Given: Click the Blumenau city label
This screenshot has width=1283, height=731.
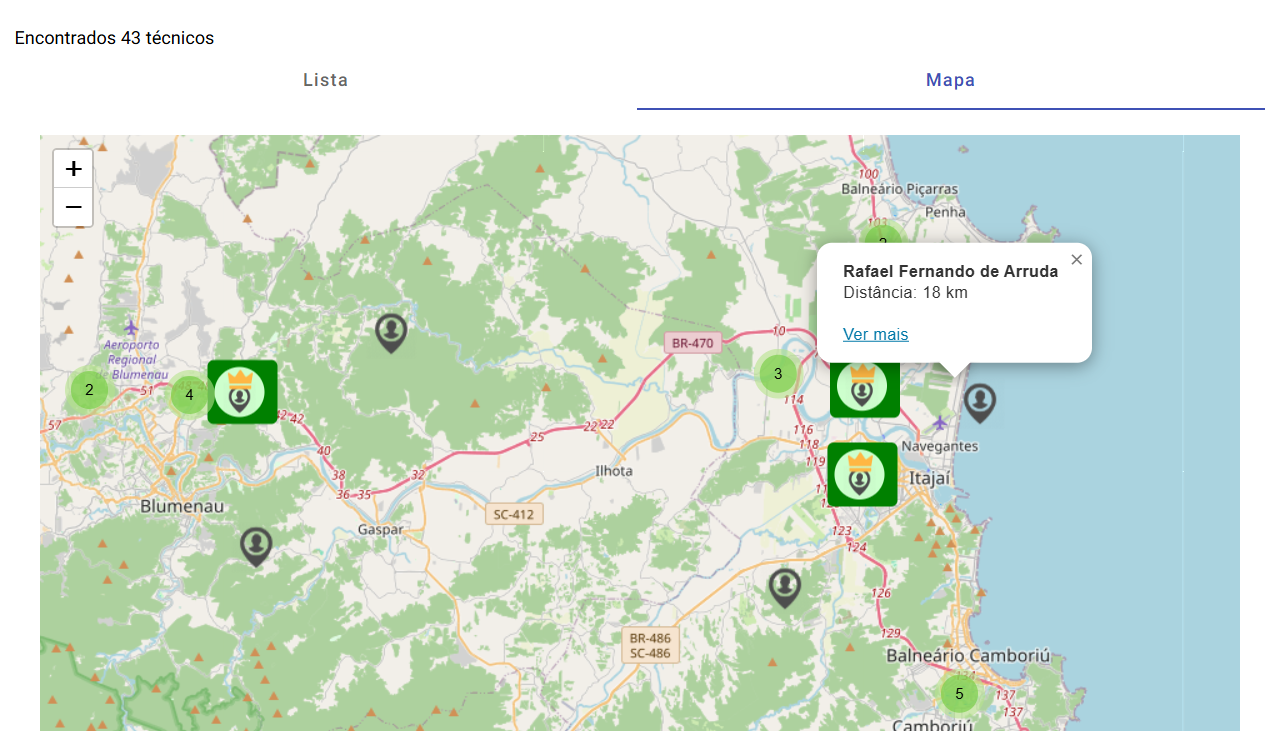Looking at the screenshot, I should coord(182,506).
